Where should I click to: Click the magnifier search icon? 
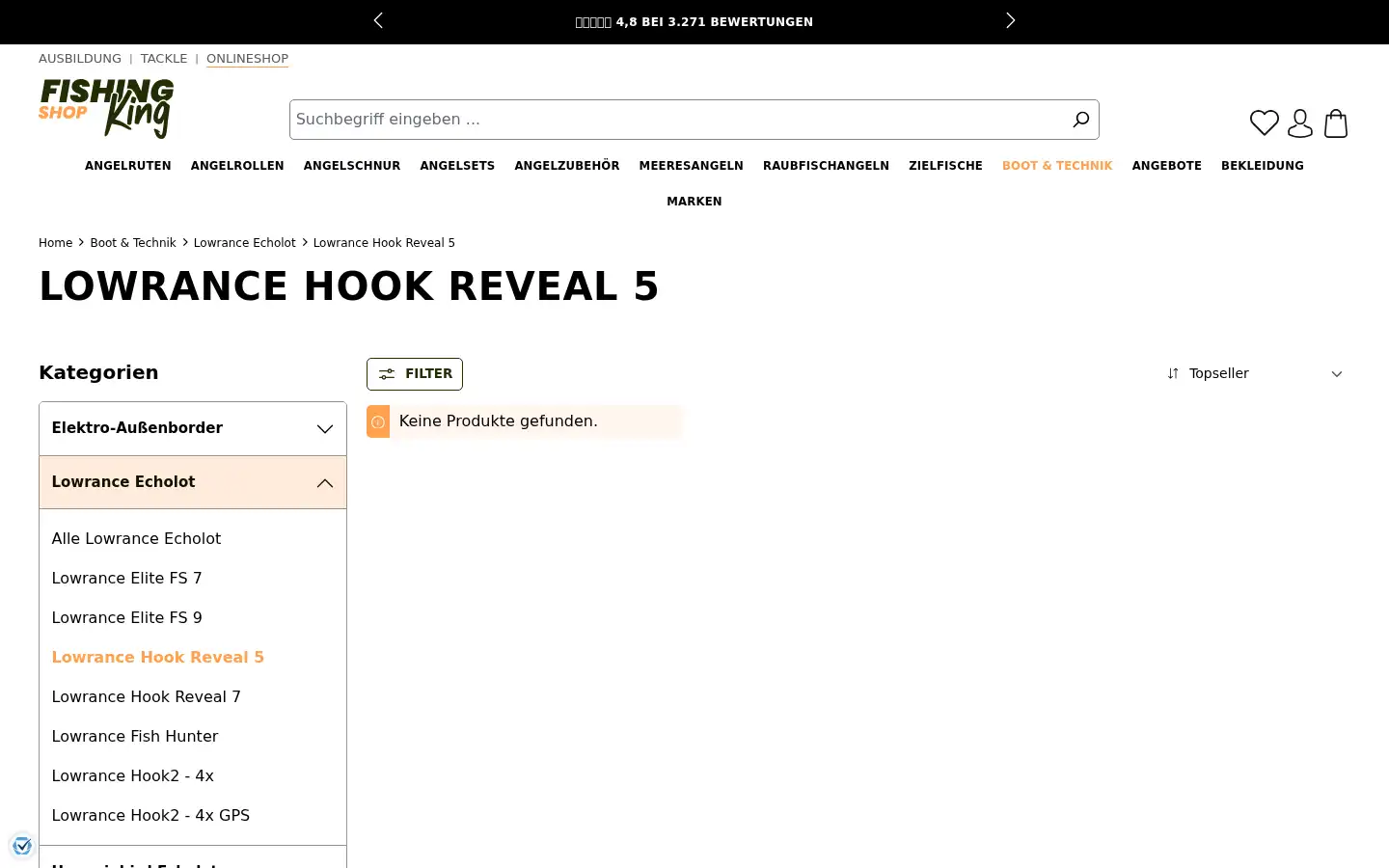coord(1080,120)
